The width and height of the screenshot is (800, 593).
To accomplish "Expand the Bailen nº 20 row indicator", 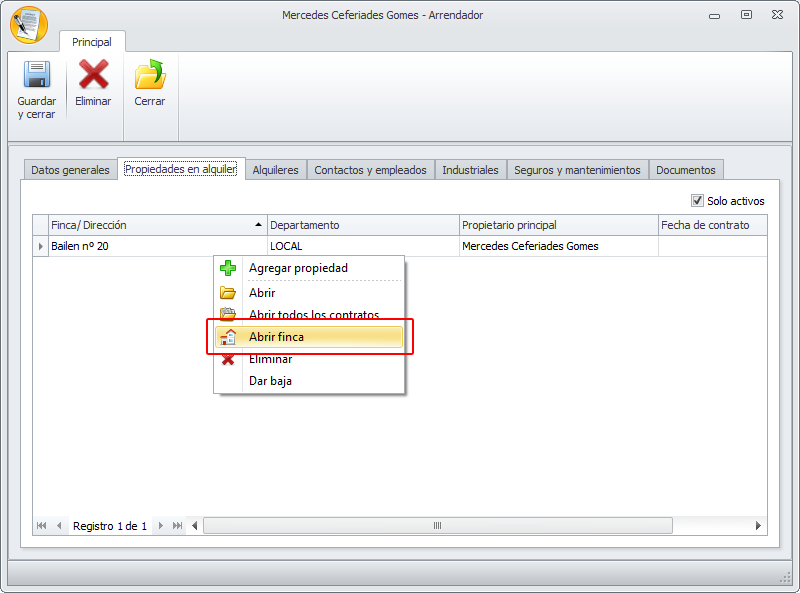I will coord(40,246).
